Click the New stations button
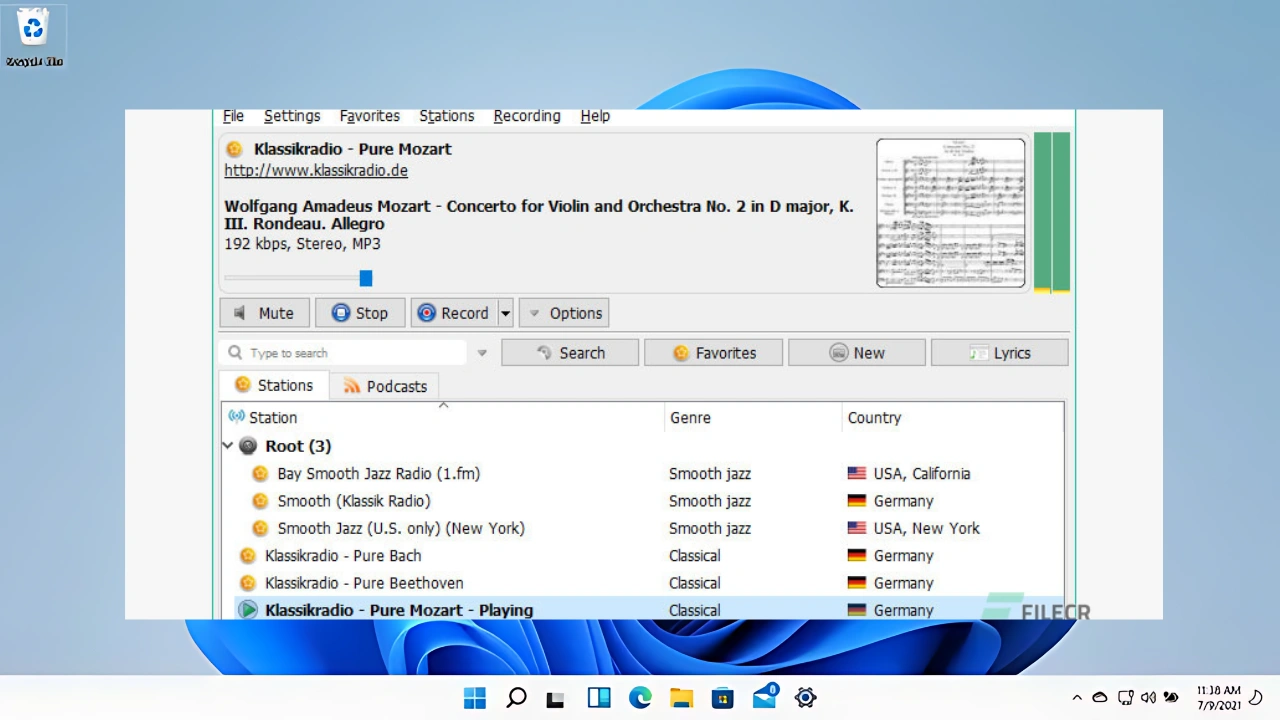 coord(857,353)
